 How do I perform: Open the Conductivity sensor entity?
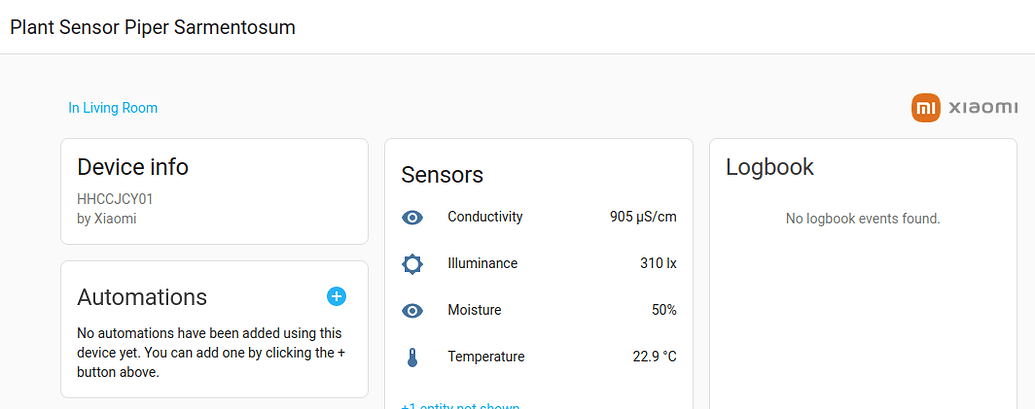[485, 217]
